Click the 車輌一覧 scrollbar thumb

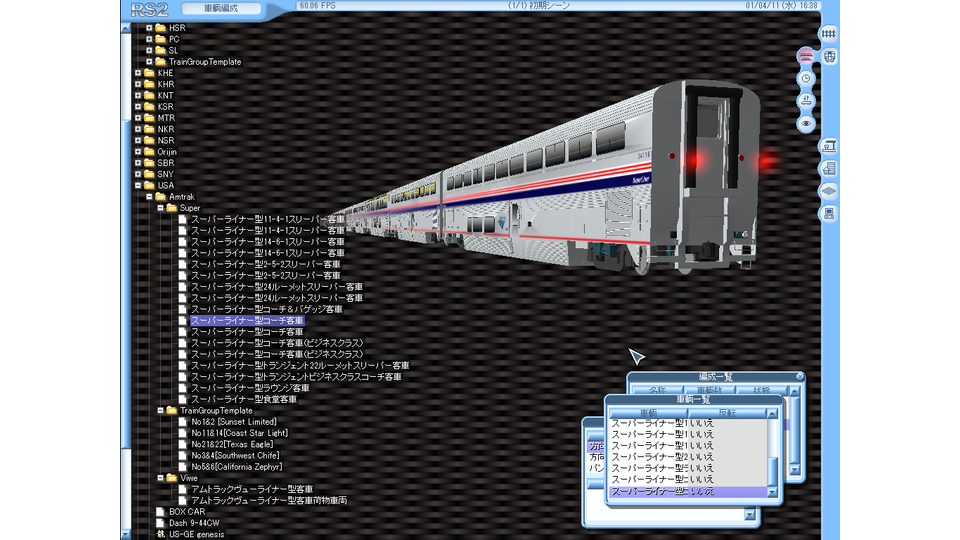[x=772, y=471]
